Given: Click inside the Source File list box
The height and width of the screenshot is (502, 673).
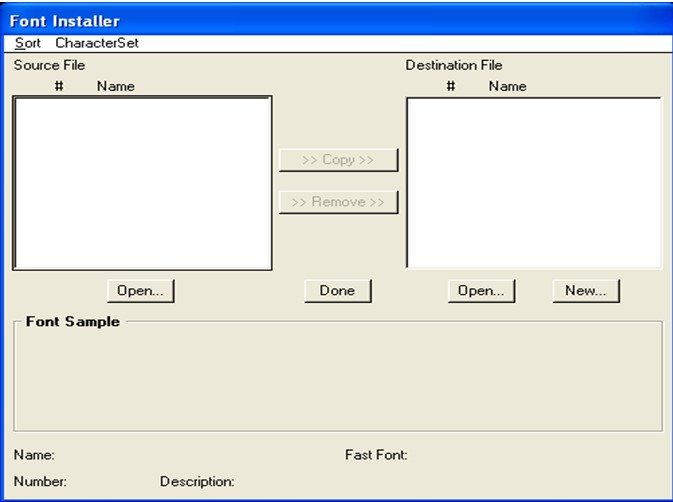Looking at the screenshot, I should coord(142,183).
